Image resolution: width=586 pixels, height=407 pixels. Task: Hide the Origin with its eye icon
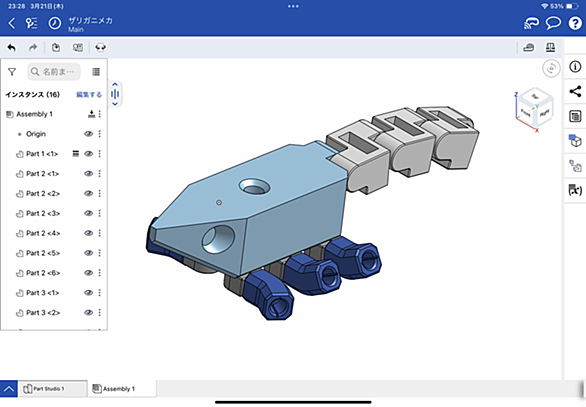click(x=89, y=134)
